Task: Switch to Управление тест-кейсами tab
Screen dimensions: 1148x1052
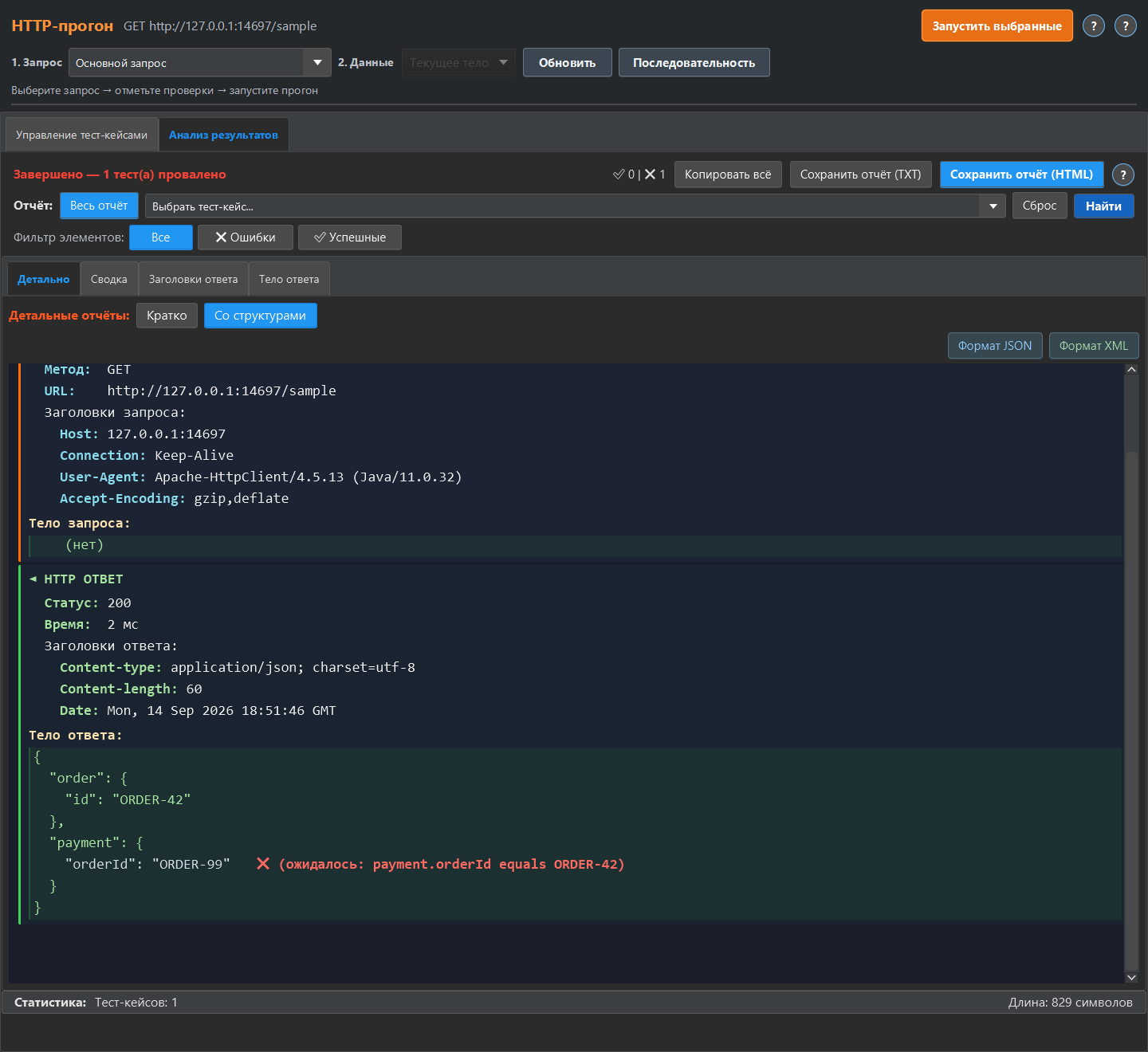Action: coord(81,135)
